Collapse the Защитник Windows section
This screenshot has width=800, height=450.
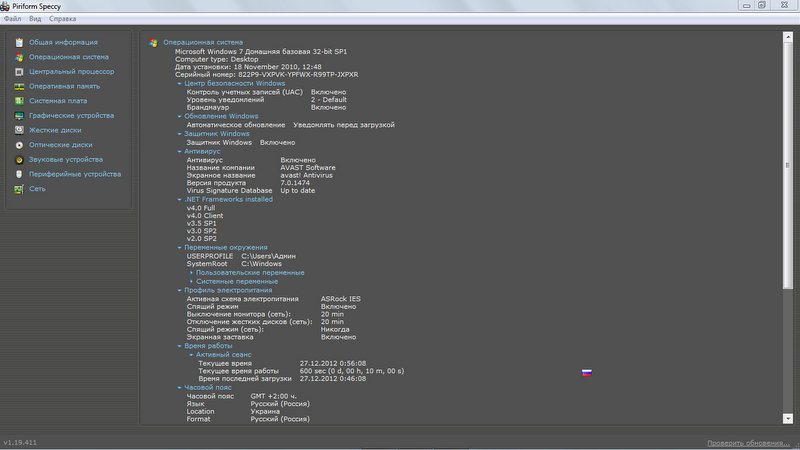pyautogui.click(x=179, y=134)
